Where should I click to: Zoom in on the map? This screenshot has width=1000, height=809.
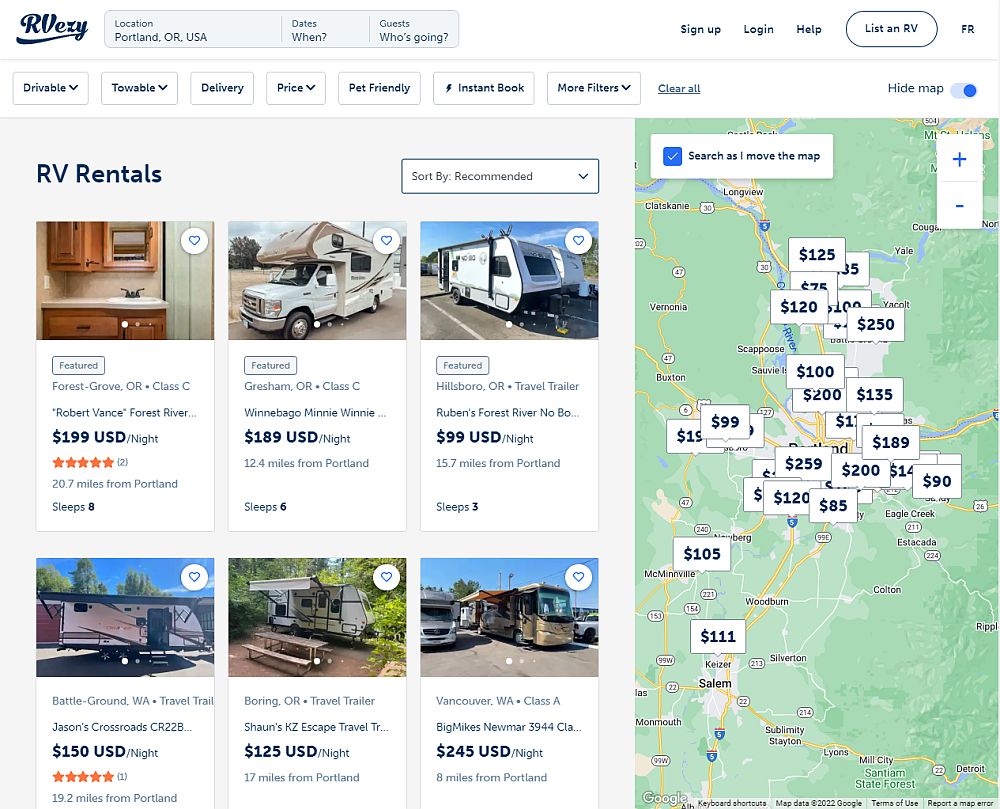point(959,158)
